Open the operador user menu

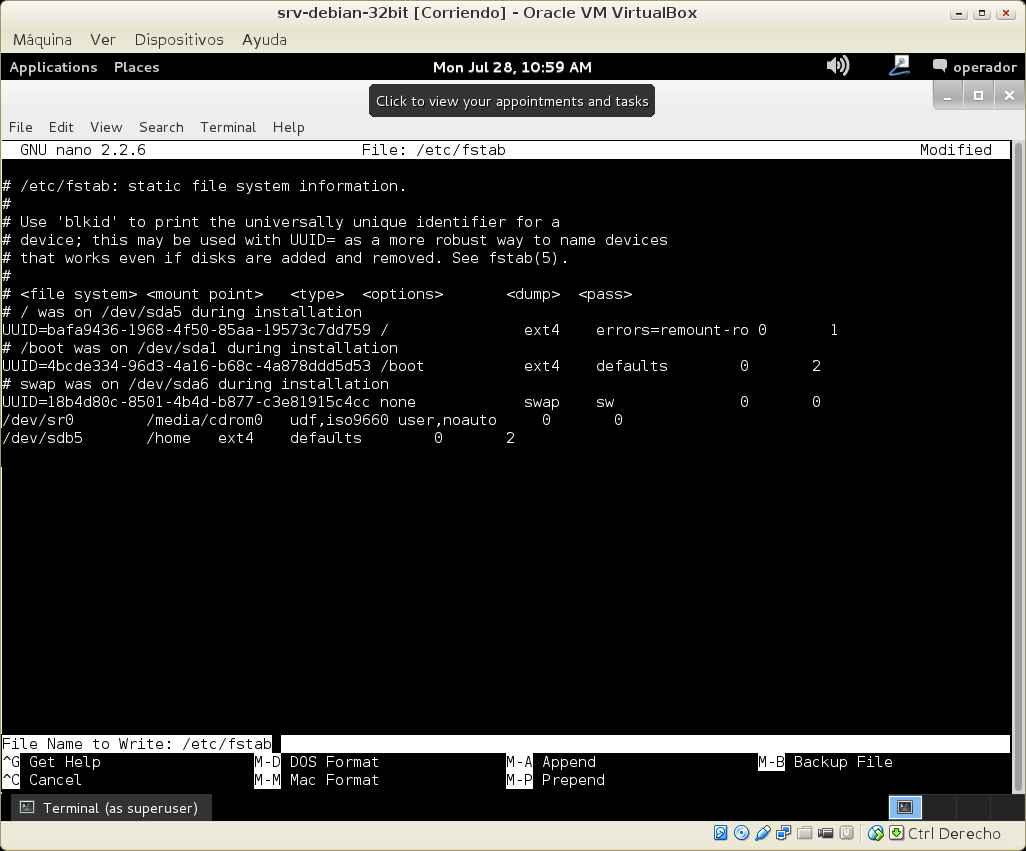tap(974, 67)
